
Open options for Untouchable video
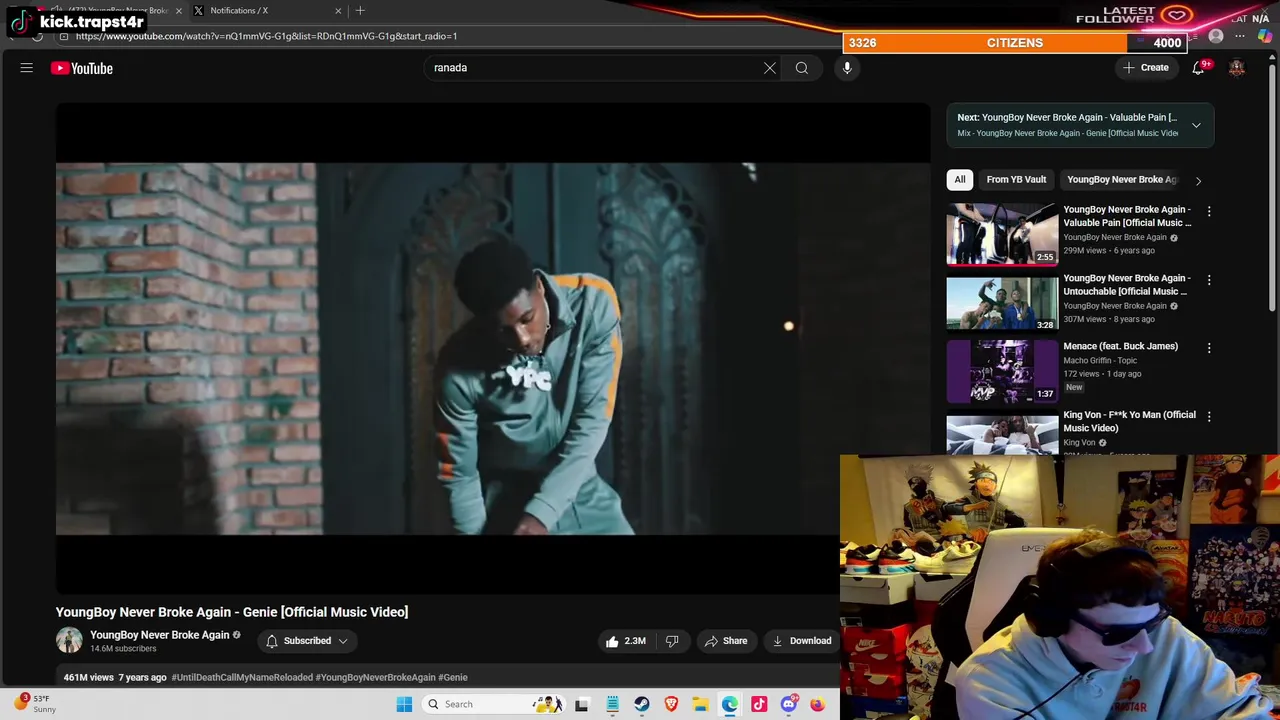point(1209,280)
